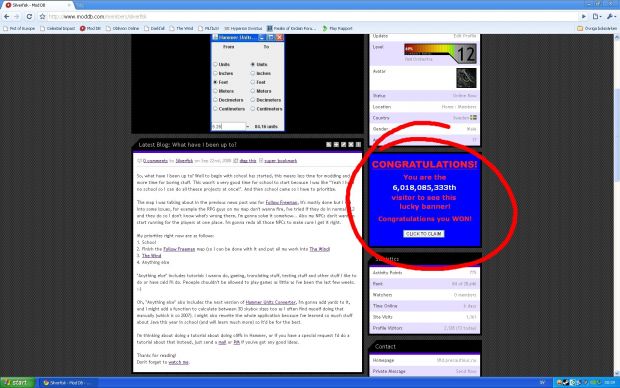Screen dimensions: 620x388
Task: Click first icon in Latest Blog header
Action: 329,145
